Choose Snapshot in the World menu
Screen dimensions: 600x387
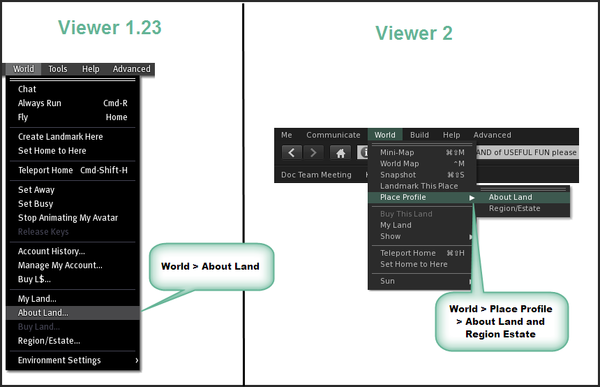pyautogui.click(x=421, y=175)
